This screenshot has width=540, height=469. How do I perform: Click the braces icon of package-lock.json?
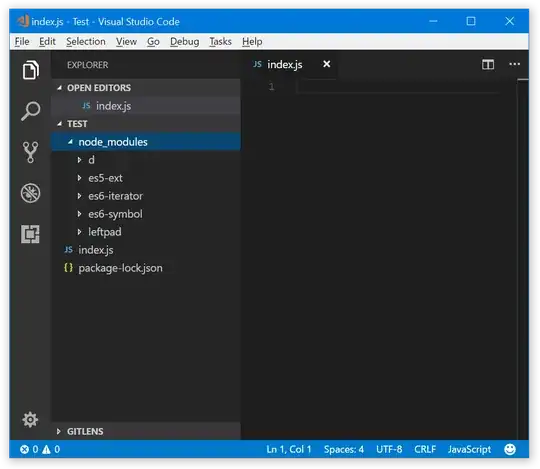tap(69, 268)
